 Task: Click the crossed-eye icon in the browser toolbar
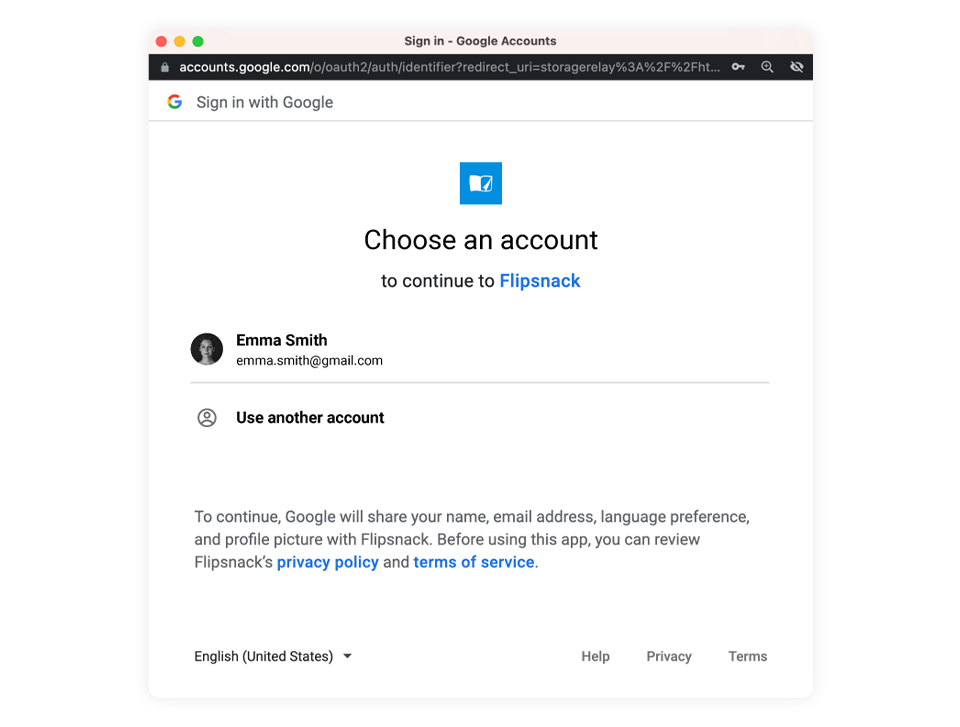click(x=796, y=66)
